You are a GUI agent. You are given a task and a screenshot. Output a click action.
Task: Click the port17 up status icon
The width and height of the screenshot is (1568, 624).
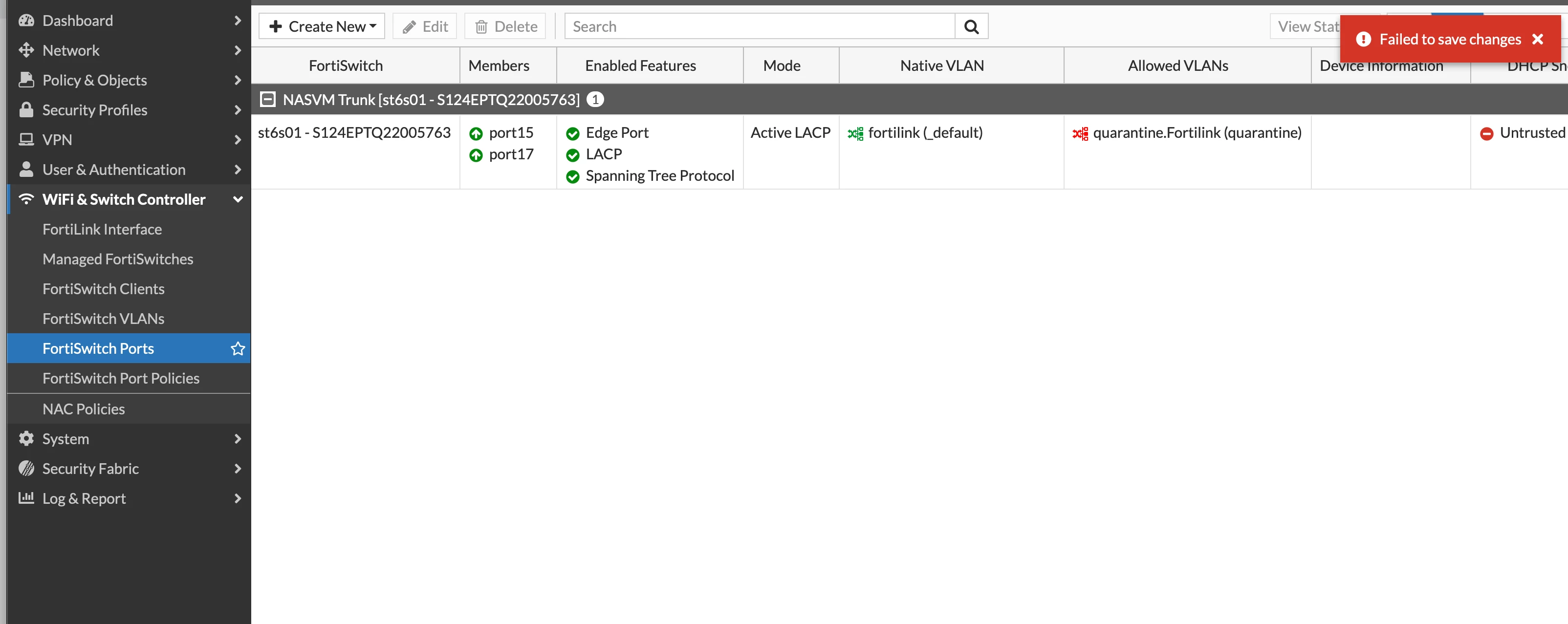pos(476,155)
